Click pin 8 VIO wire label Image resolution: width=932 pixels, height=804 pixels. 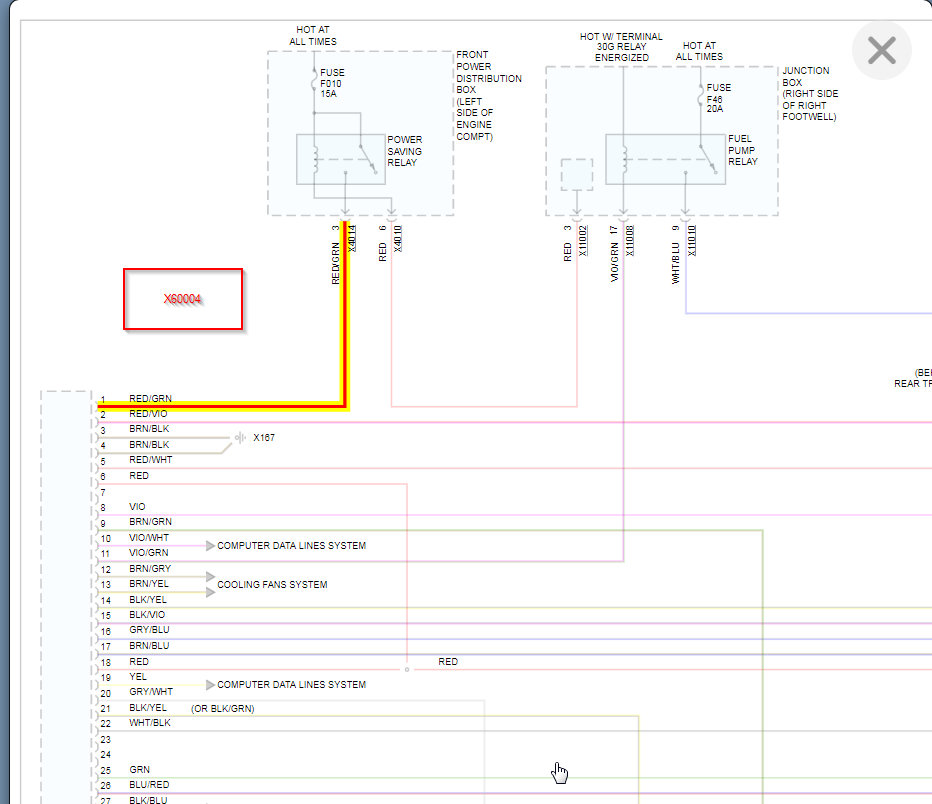(137, 506)
